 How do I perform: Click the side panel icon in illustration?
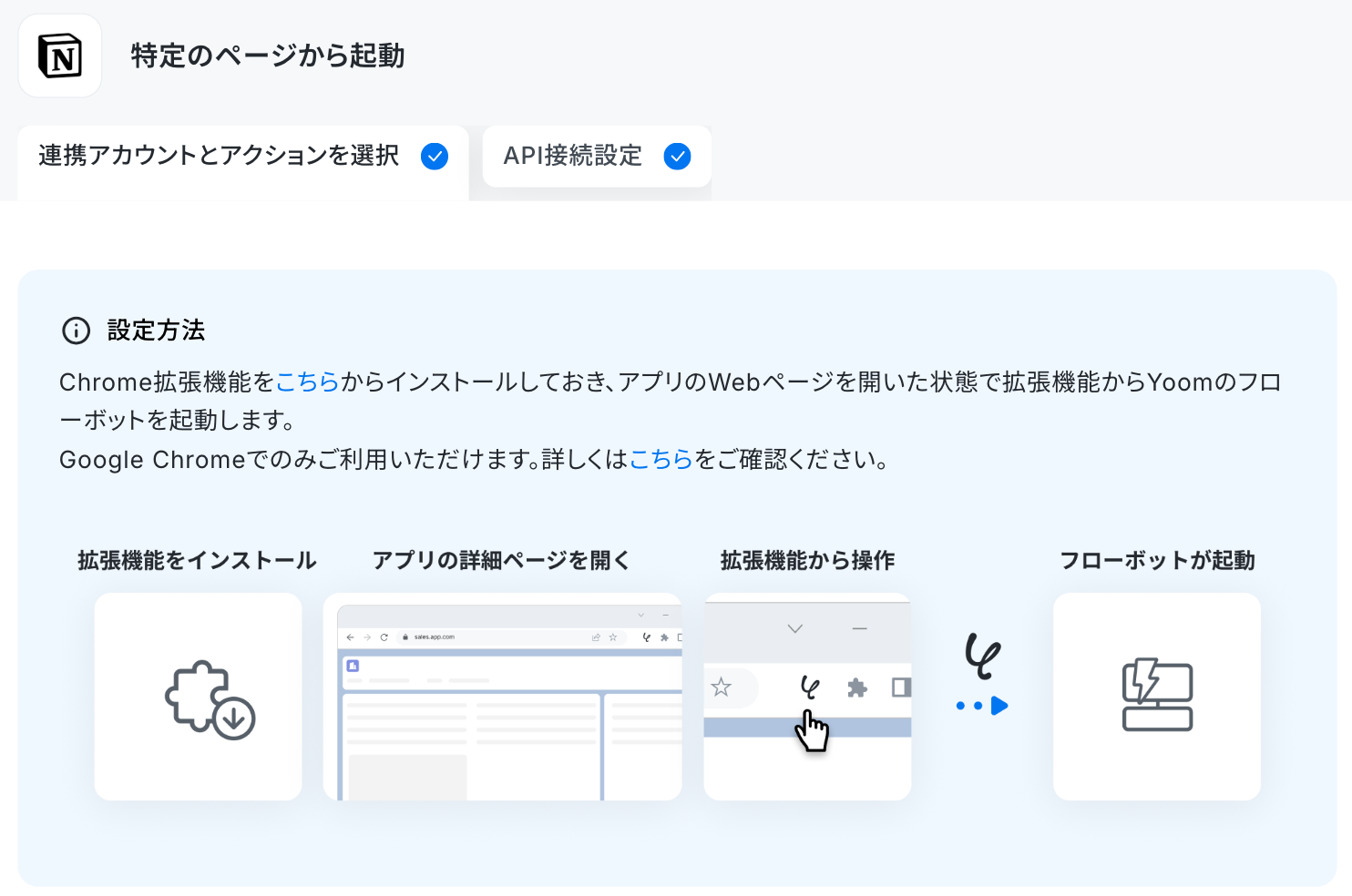point(901,687)
